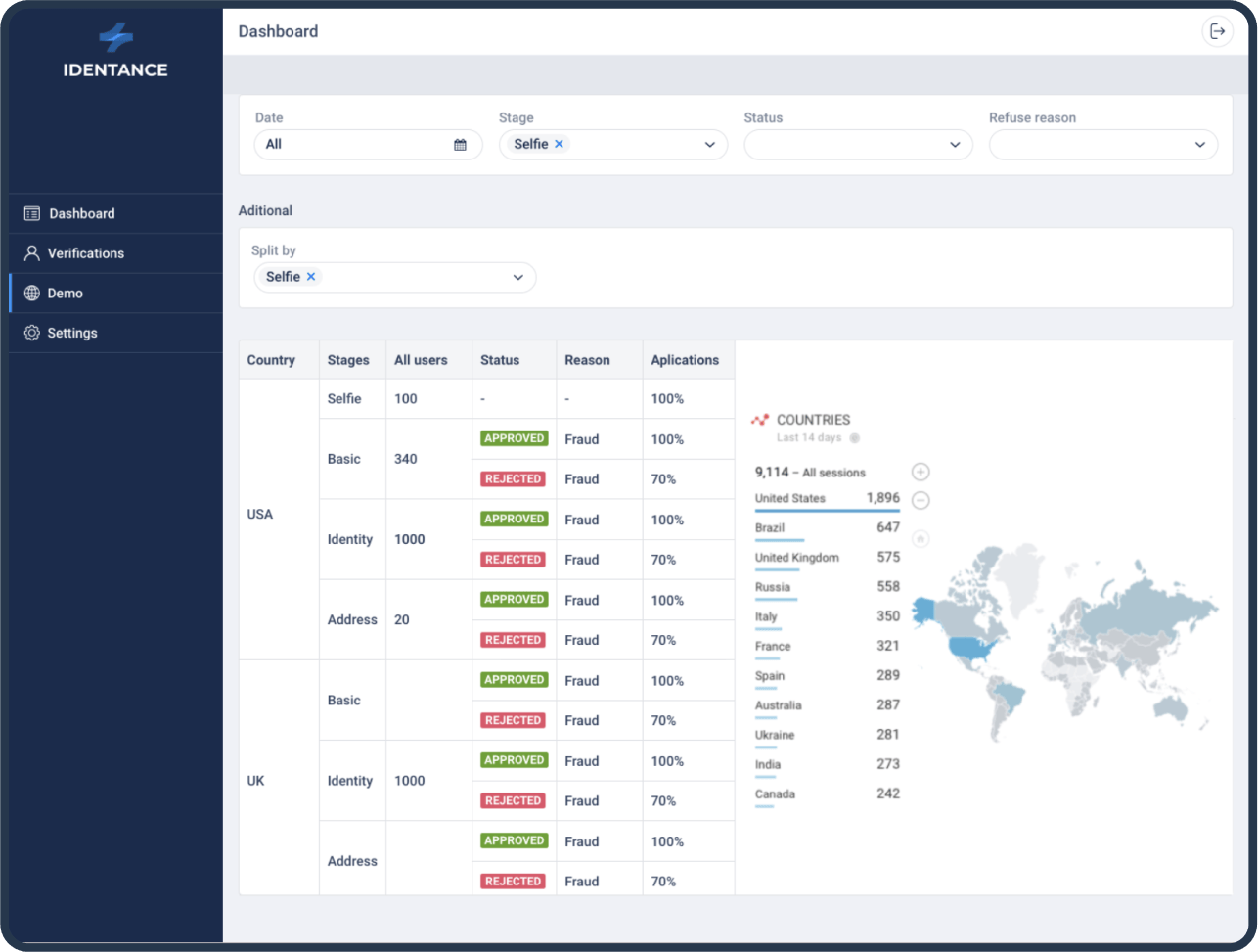
Task: Open Settings in the sidebar
Action: point(115,333)
